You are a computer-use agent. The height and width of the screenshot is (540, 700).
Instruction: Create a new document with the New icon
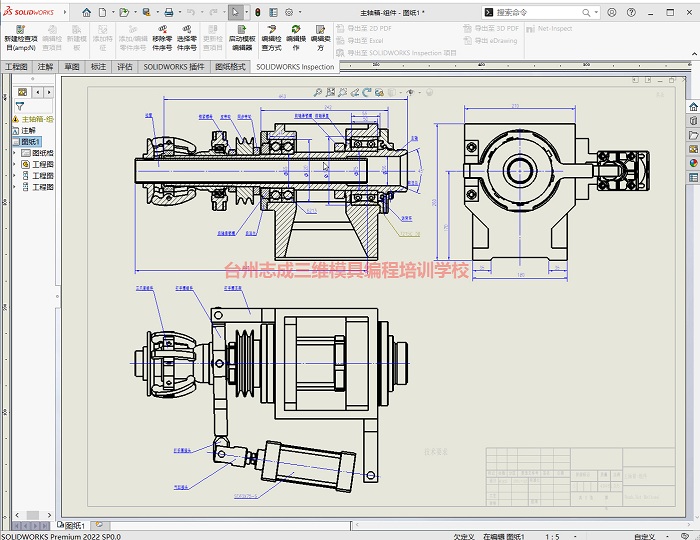point(103,12)
